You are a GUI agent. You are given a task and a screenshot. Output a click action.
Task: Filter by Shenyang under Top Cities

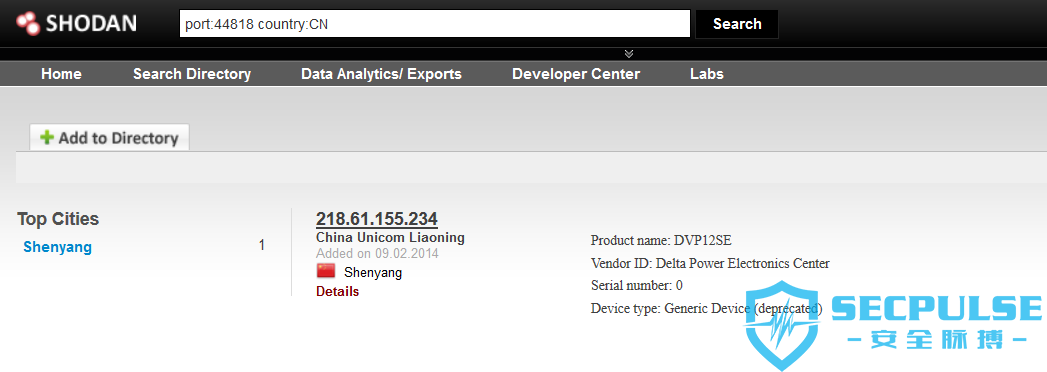click(57, 247)
